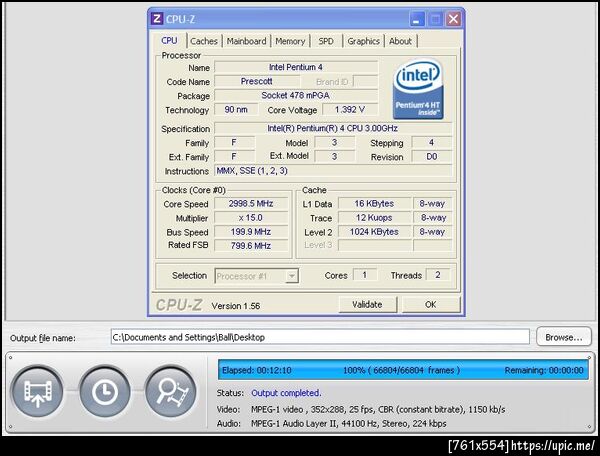Click the 'x 15.0' multiplier value

tap(251, 218)
